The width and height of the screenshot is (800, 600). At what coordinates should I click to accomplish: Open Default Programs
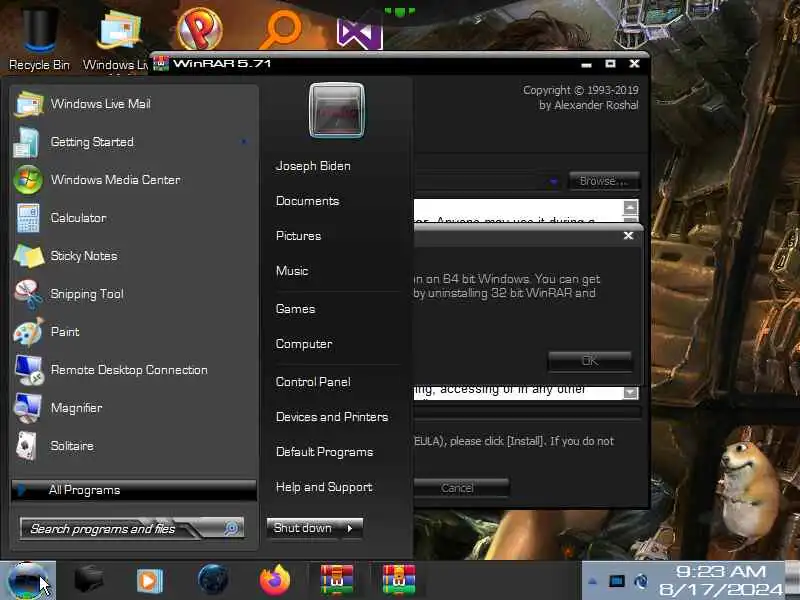pos(324,452)
